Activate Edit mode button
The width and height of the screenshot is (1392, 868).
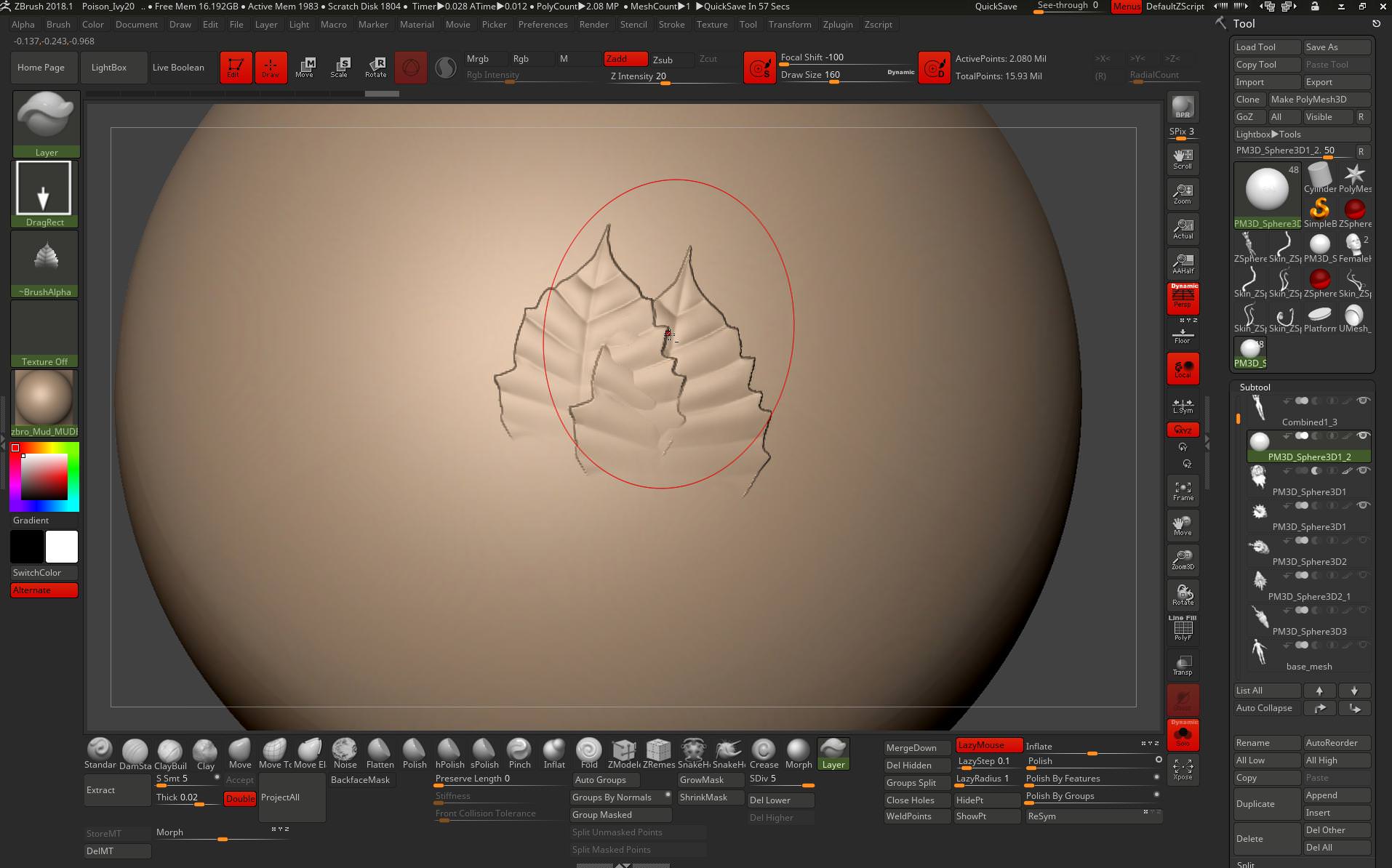tap(236, 68)
